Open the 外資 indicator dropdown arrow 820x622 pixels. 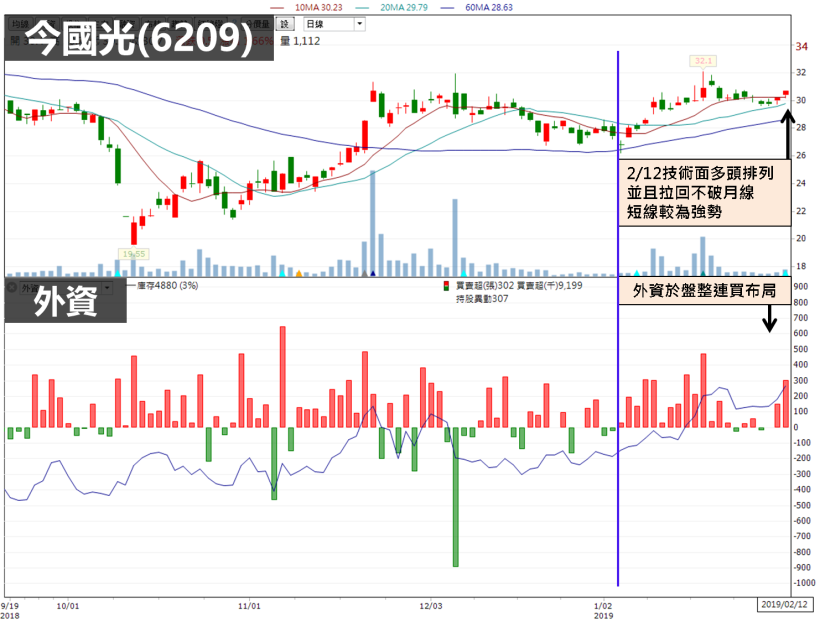(x=107, y=288)
